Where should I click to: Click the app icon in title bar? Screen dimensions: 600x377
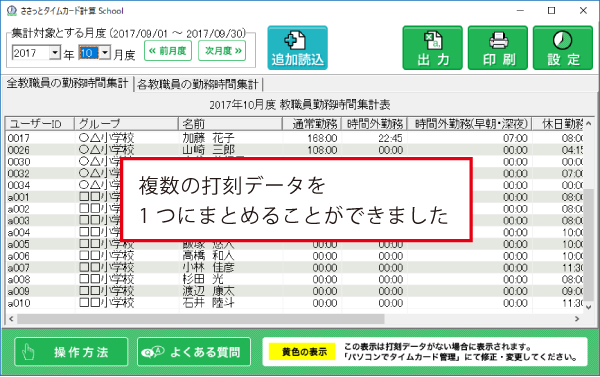pyautogui.click(x=12, y=11)
